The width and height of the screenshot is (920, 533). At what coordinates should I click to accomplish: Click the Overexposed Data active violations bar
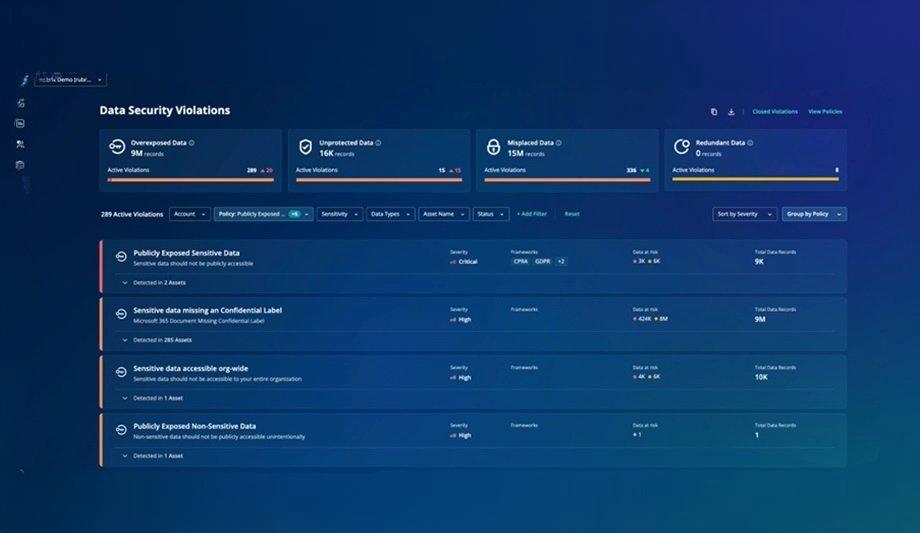click(191, 180)
